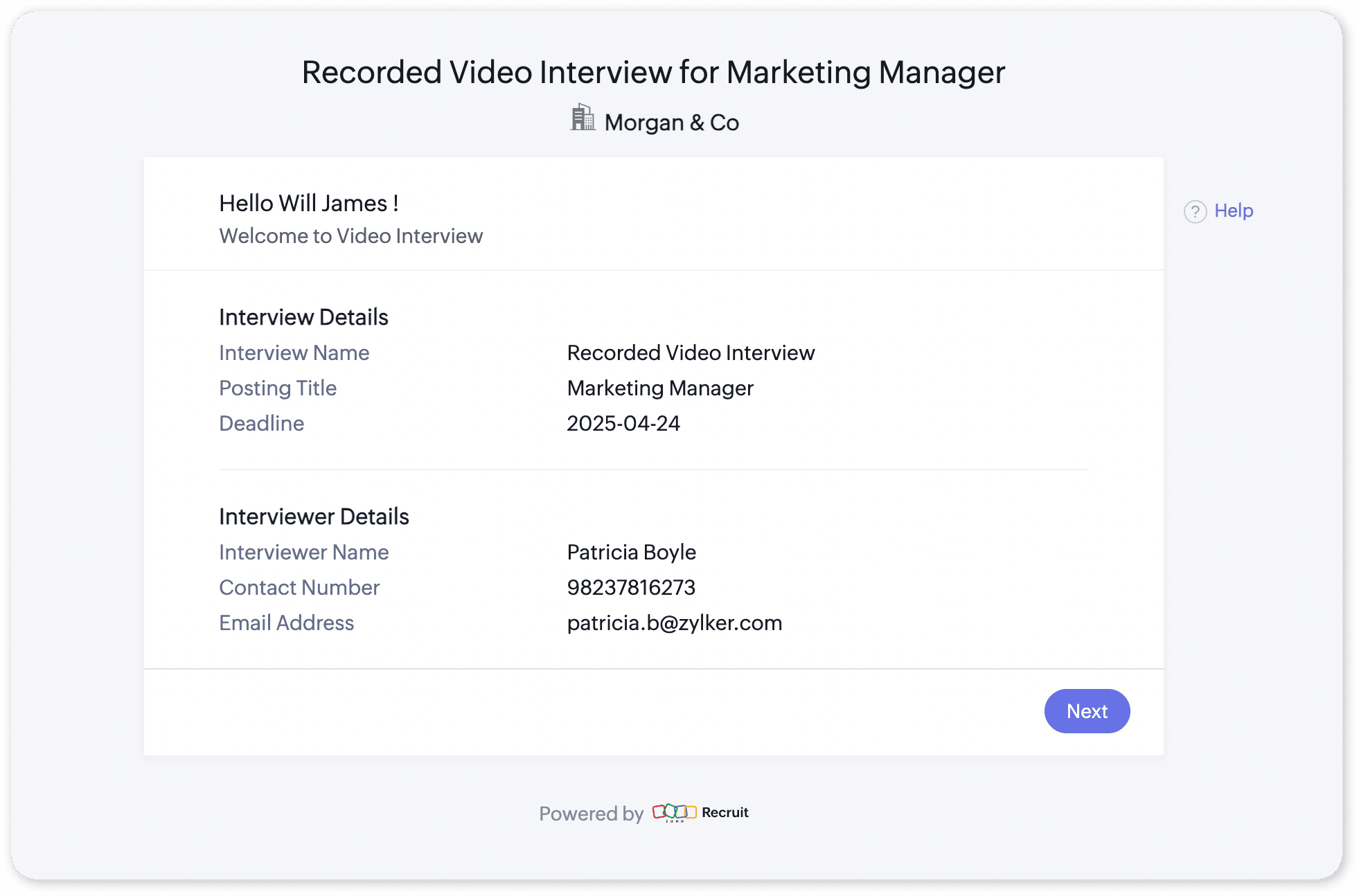Image resolution: width=1359 pixels, height=896 pixels.
Task: Click the Email Address field label
Action: (286, 623)
